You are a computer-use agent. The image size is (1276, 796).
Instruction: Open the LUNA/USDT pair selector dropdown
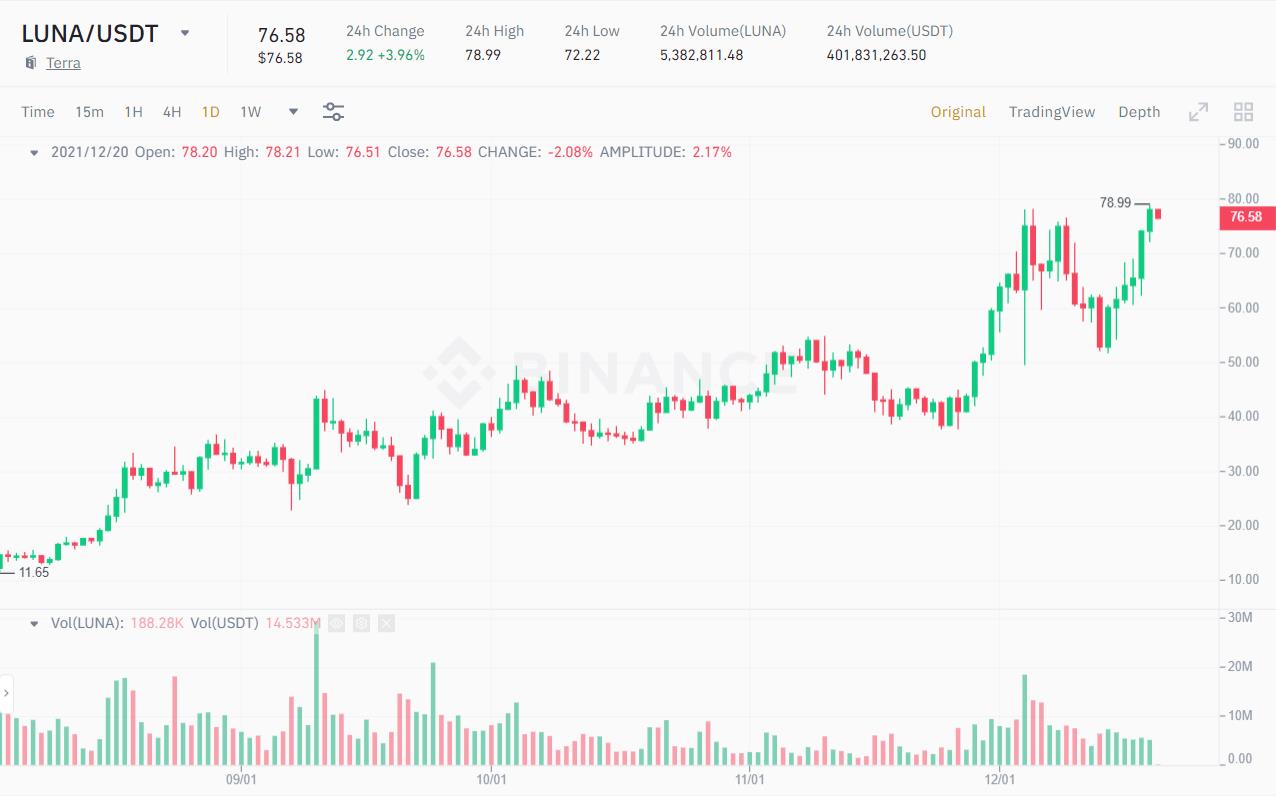point(185,33)
